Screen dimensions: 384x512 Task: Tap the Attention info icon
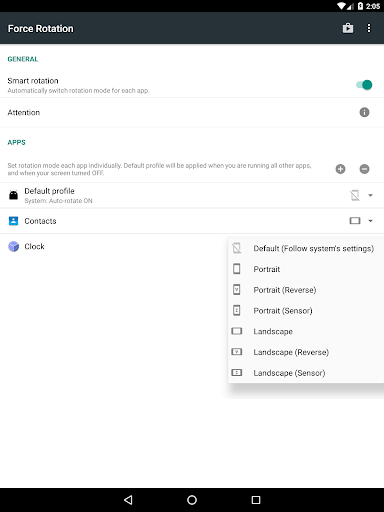click(364, 112)
